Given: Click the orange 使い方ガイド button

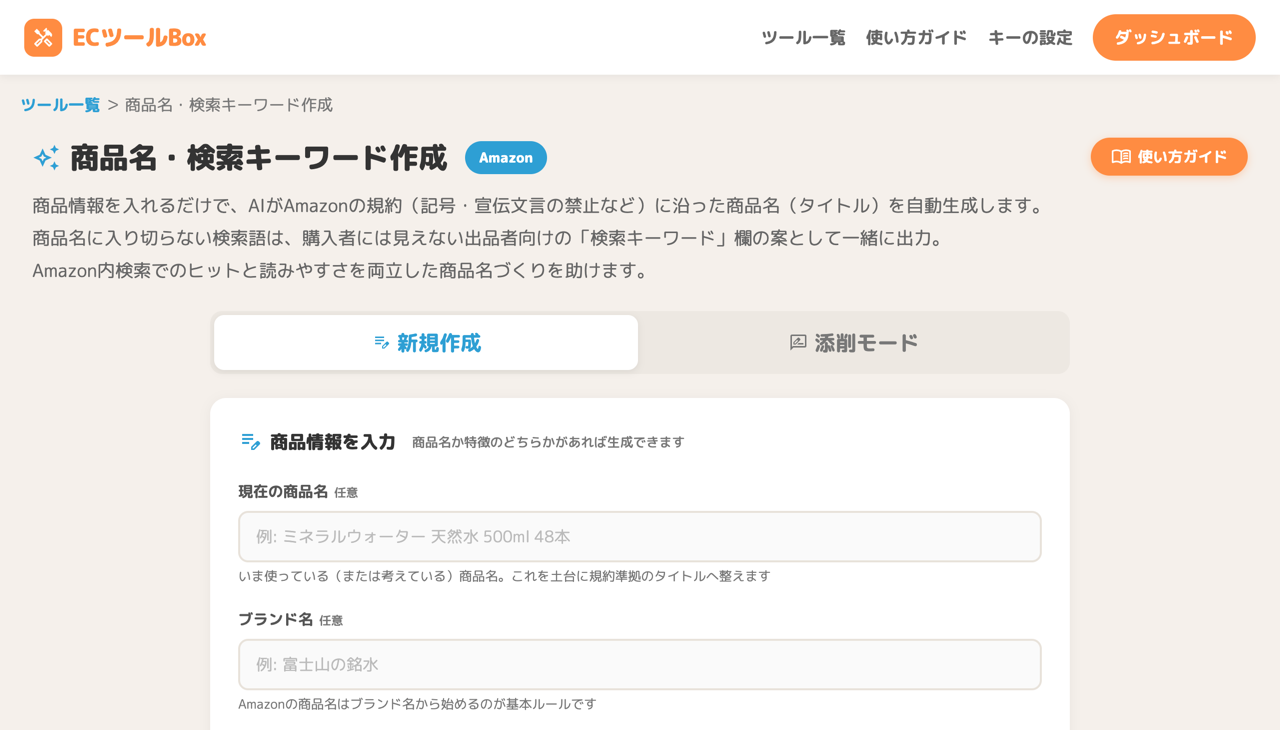Looking at the screenshot, I should pos(1169,157).
